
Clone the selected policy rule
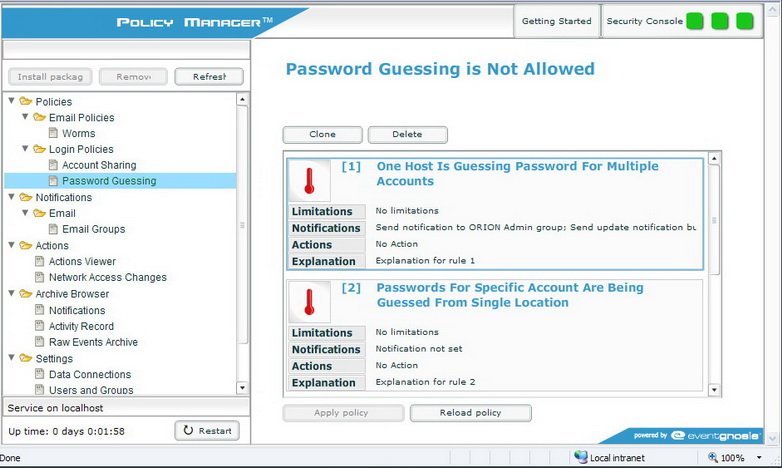(322, 134)
